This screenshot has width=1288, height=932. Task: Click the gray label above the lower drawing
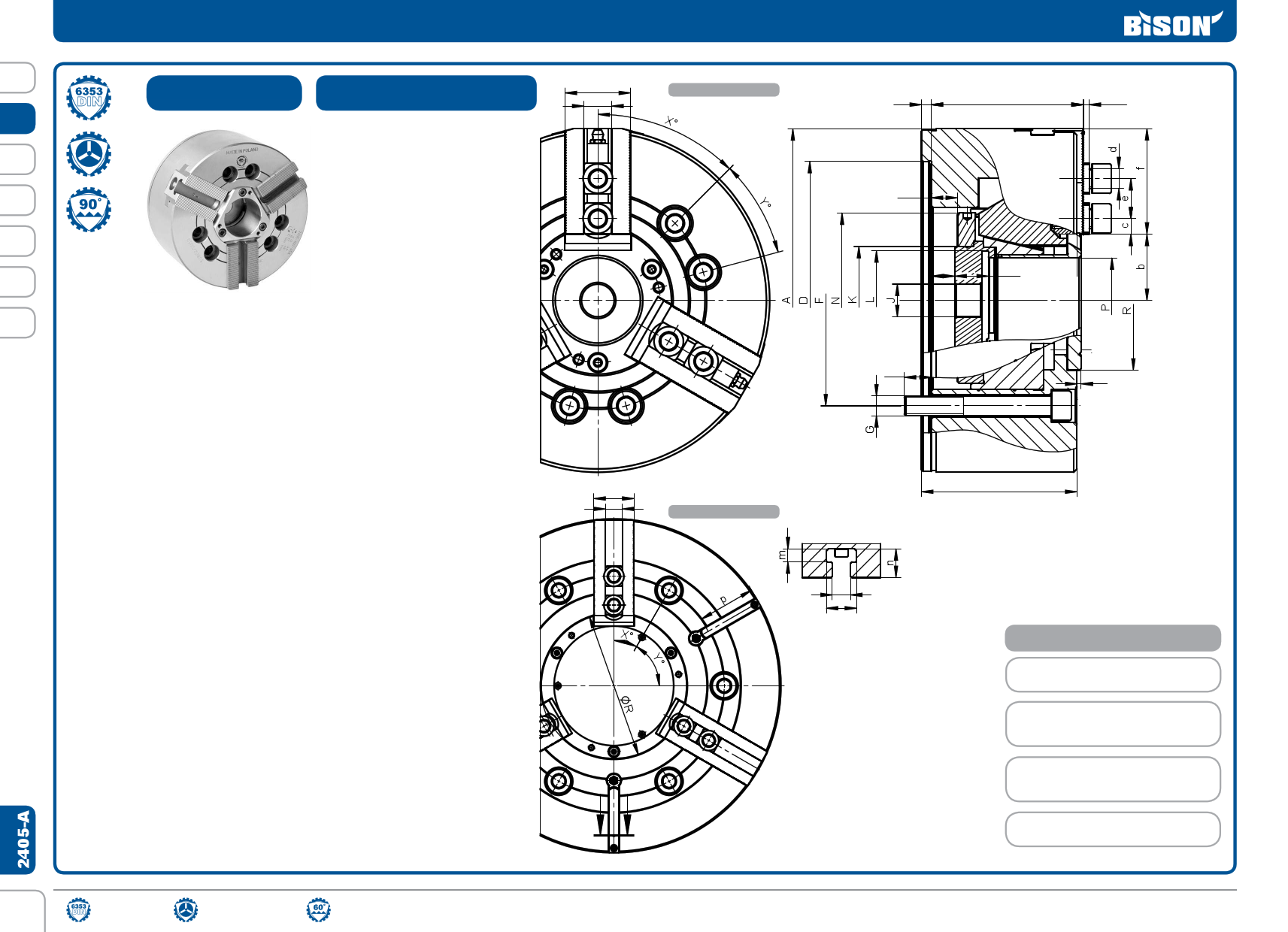(x=723, y=512)
